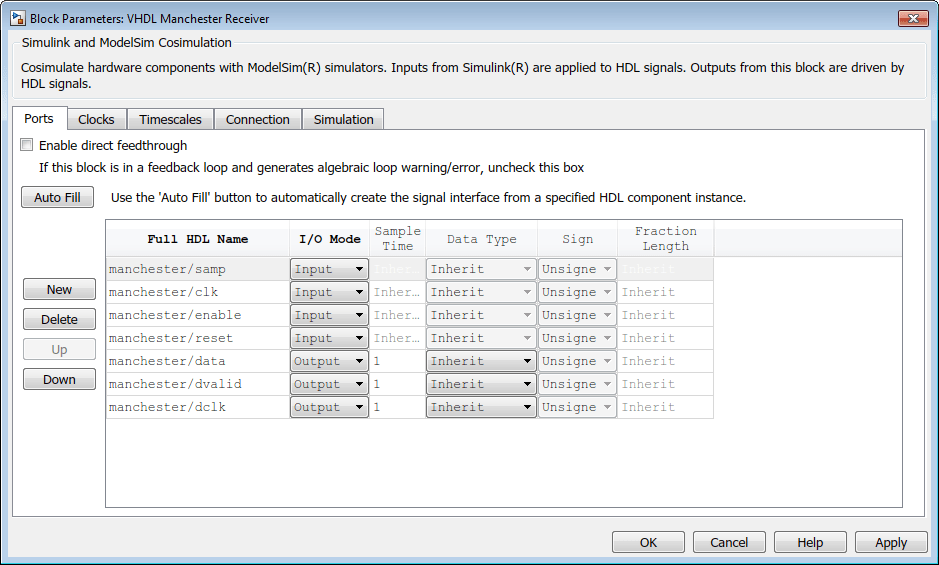Click the Apply button
This screenshot has width=939, height=565.
[x=891, y=542]
